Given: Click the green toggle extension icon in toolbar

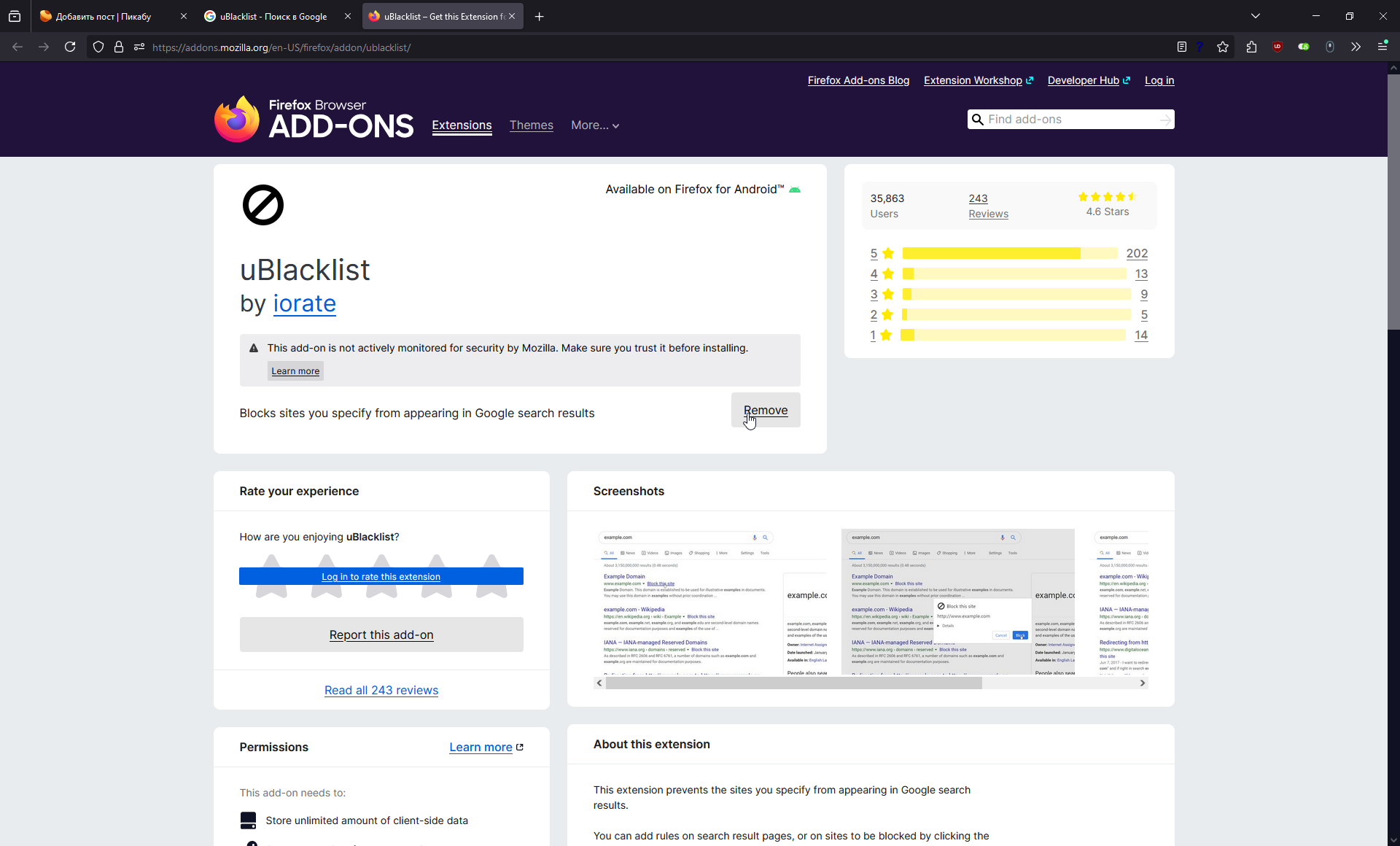Looking at the screenshot, I should click(1304, 47).
